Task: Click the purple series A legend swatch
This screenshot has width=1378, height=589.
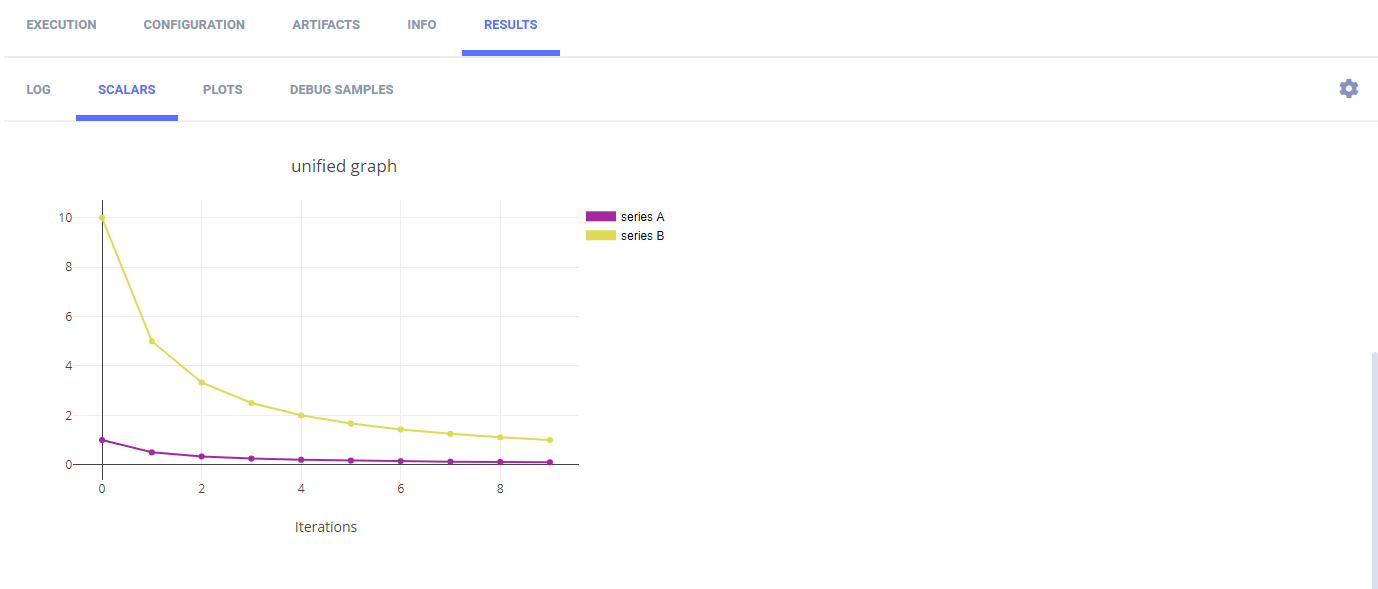Action: coord(601,217)
